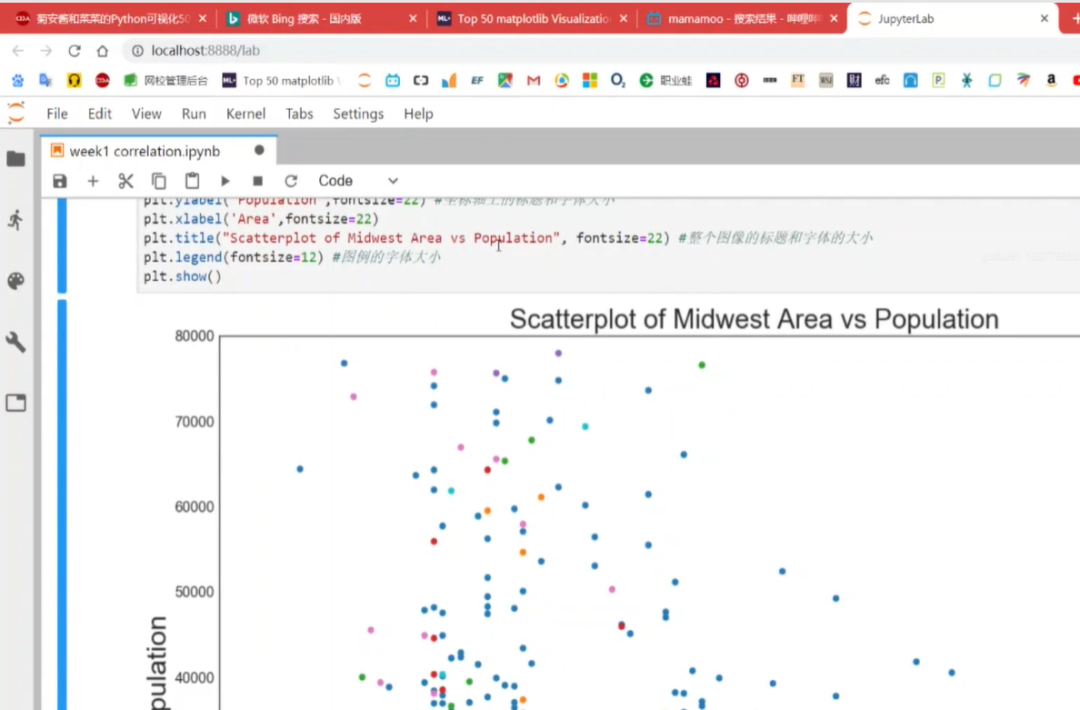
Task: Click the scatterplot title in the output
Action: coord(754,320)
